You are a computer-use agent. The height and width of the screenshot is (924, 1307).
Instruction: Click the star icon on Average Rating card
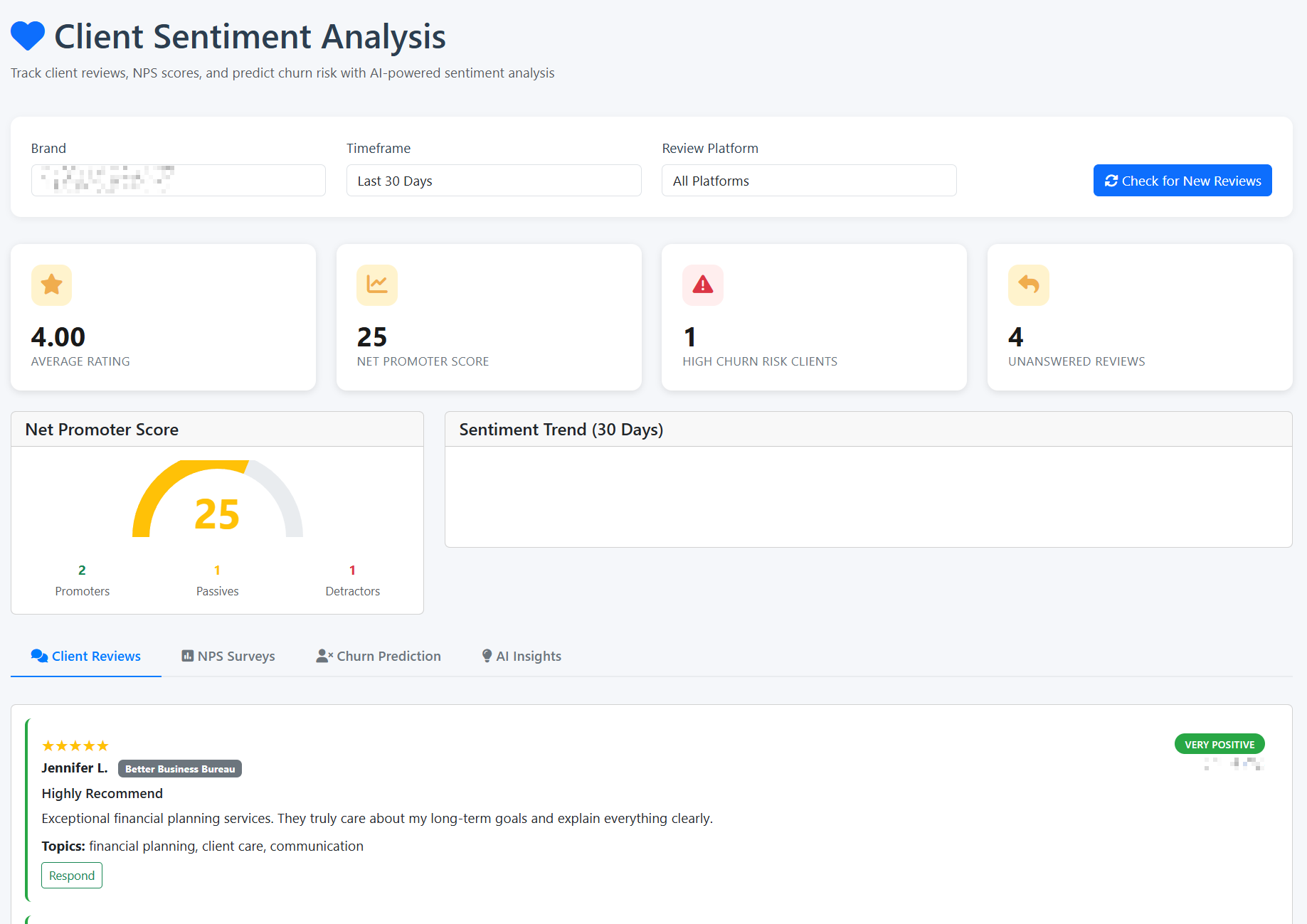(x=51, y=285)
